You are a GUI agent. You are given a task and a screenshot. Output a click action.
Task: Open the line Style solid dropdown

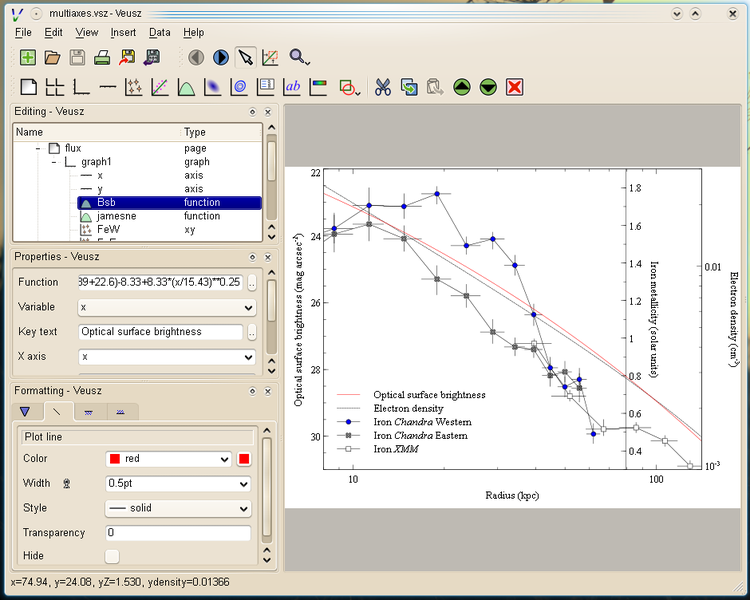178,508
